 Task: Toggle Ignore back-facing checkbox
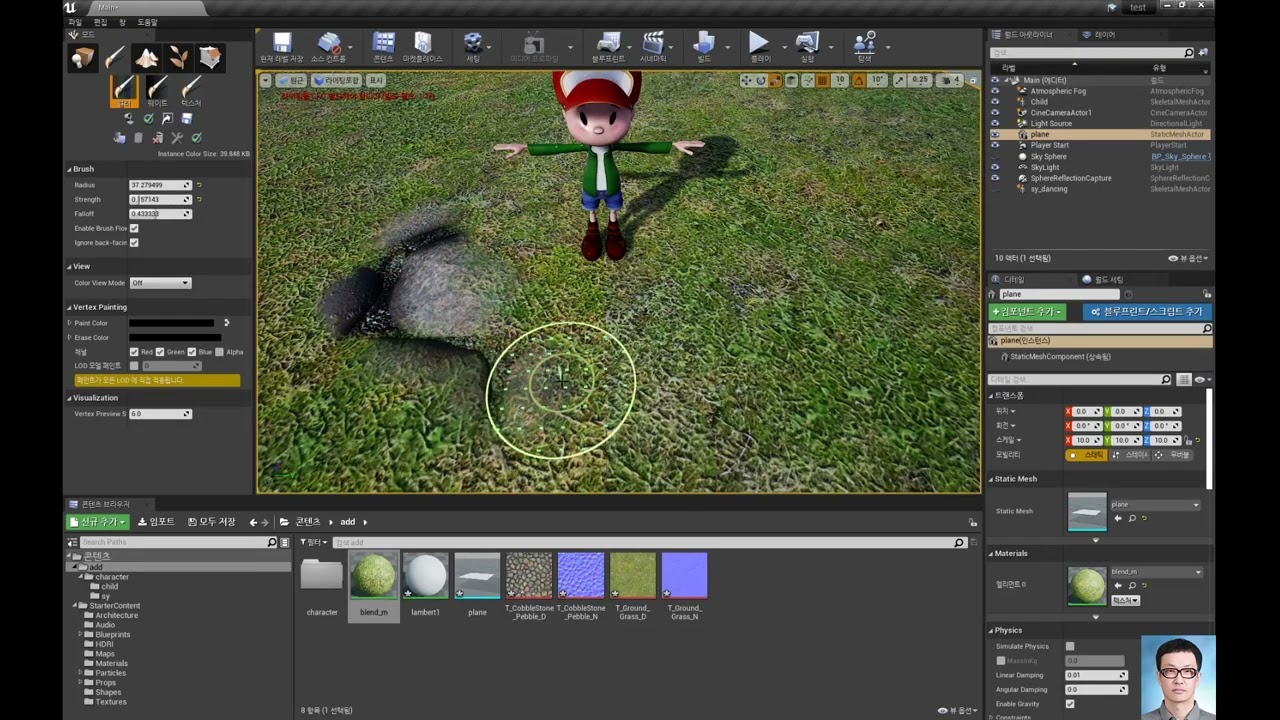134,242
